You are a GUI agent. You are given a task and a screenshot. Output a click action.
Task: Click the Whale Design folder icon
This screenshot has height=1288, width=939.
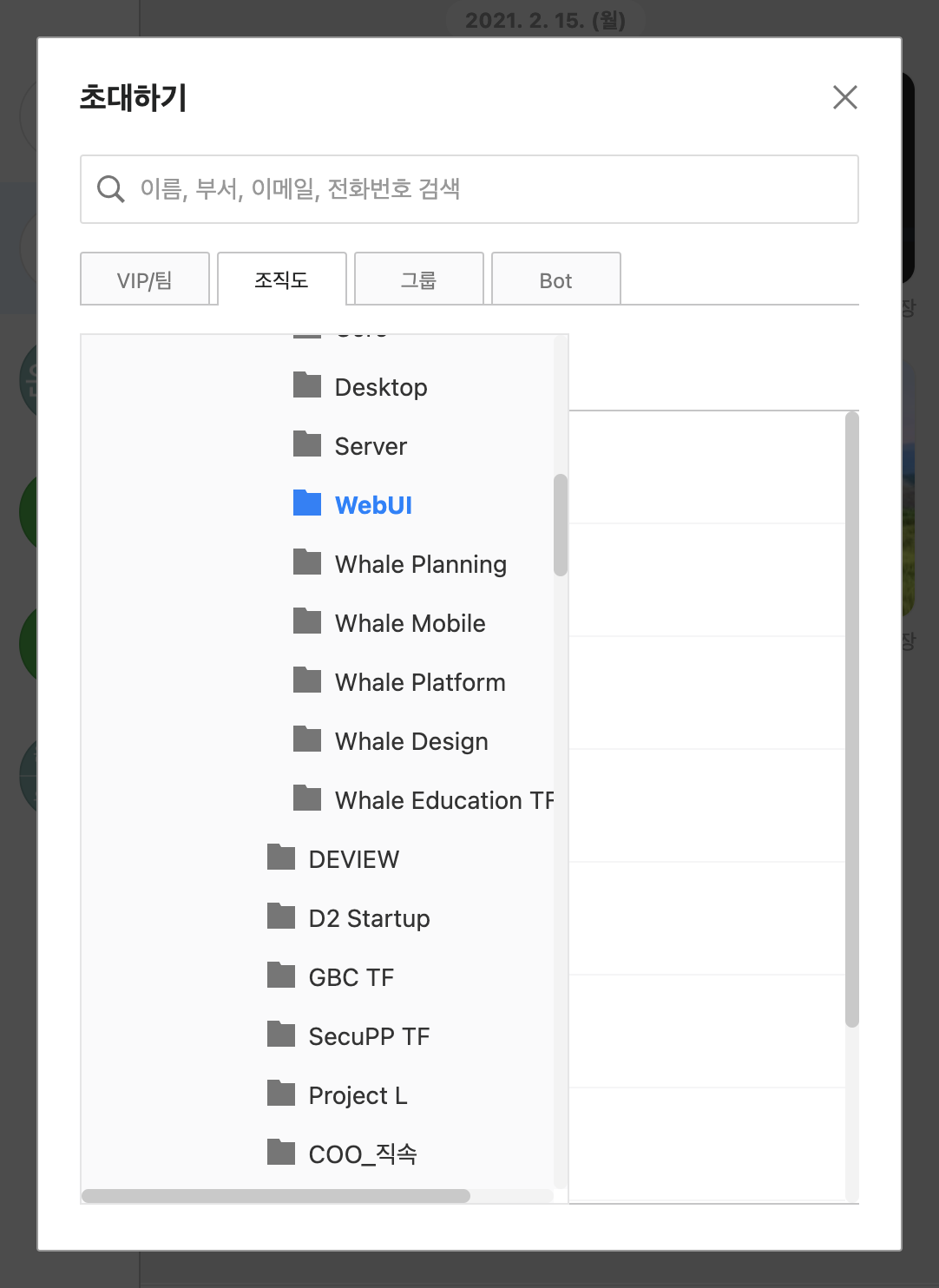[x=307, y=739]
